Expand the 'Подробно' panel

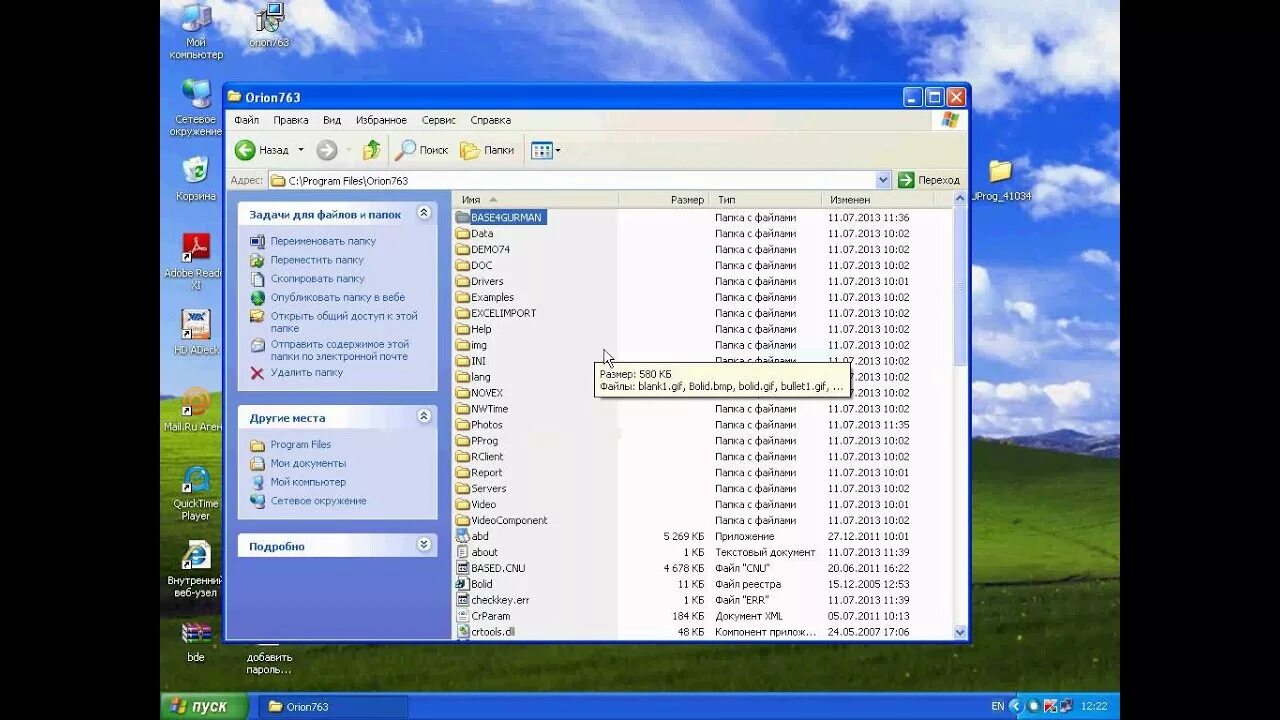coord(424,544)
